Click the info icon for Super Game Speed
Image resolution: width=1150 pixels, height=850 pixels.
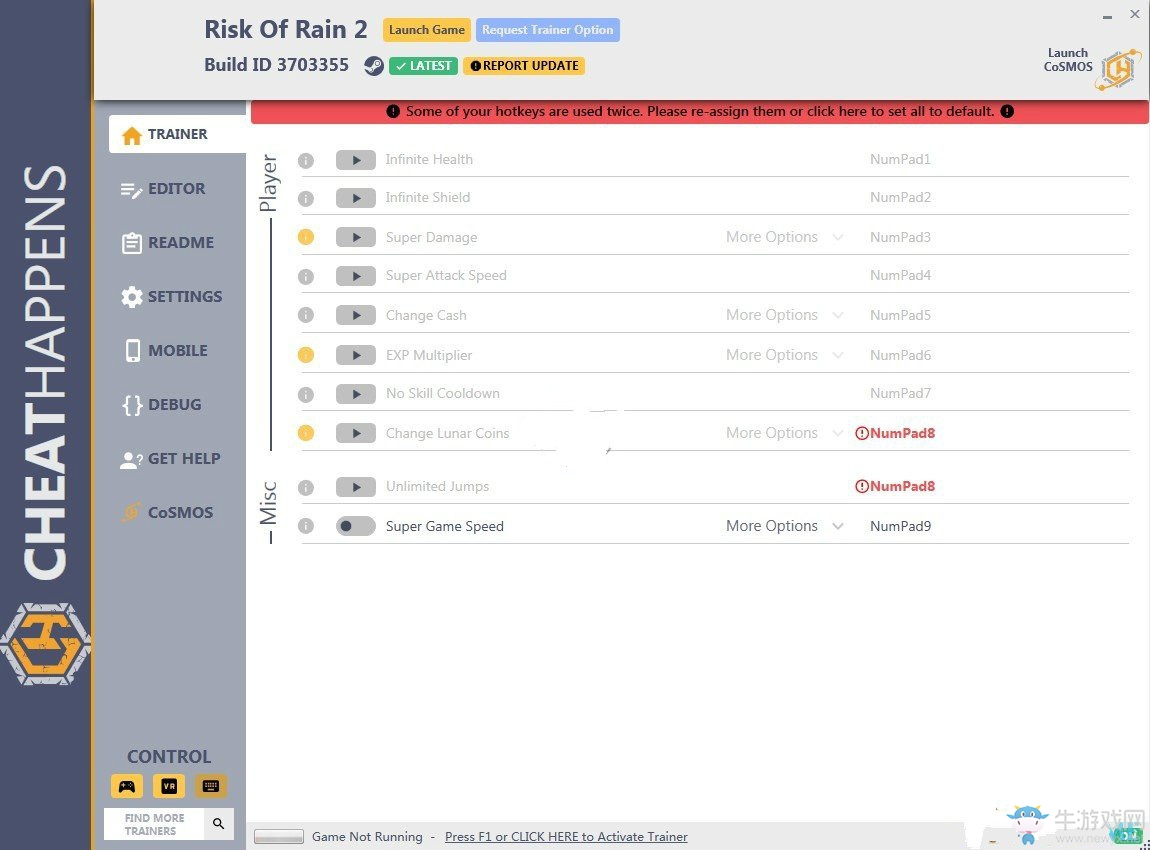pyautogui.click(x=306, y=526)
